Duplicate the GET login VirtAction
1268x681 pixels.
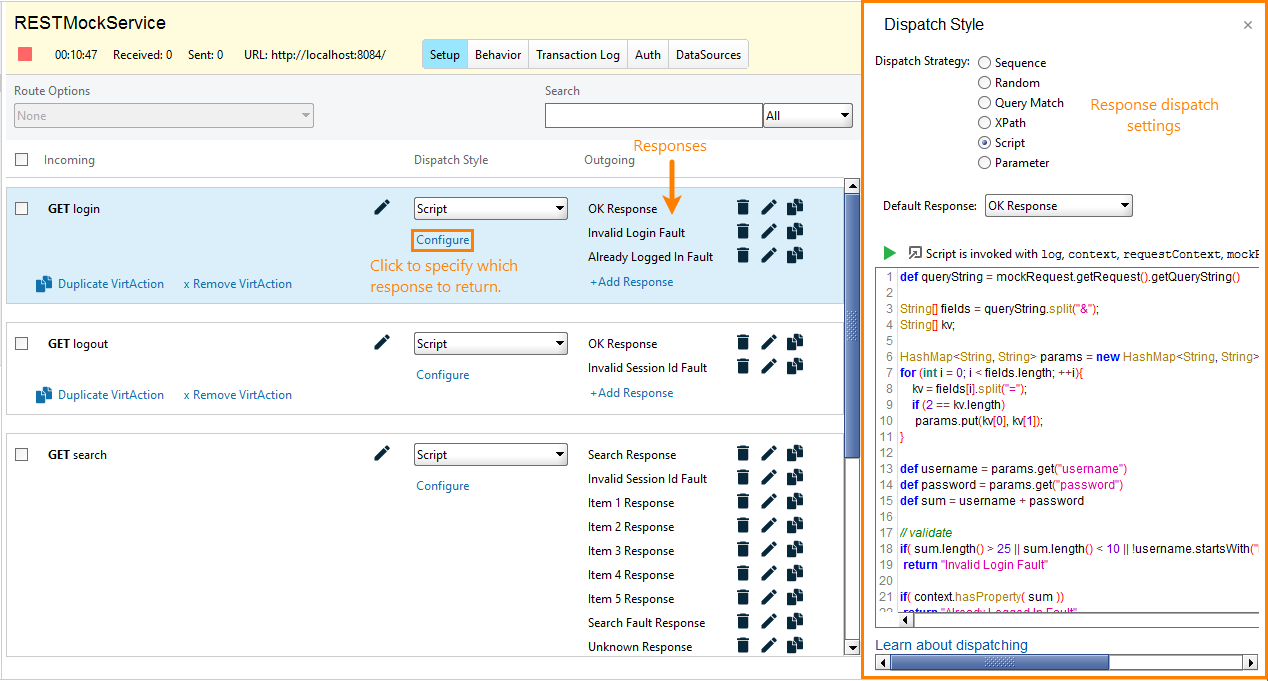point(100,284)
